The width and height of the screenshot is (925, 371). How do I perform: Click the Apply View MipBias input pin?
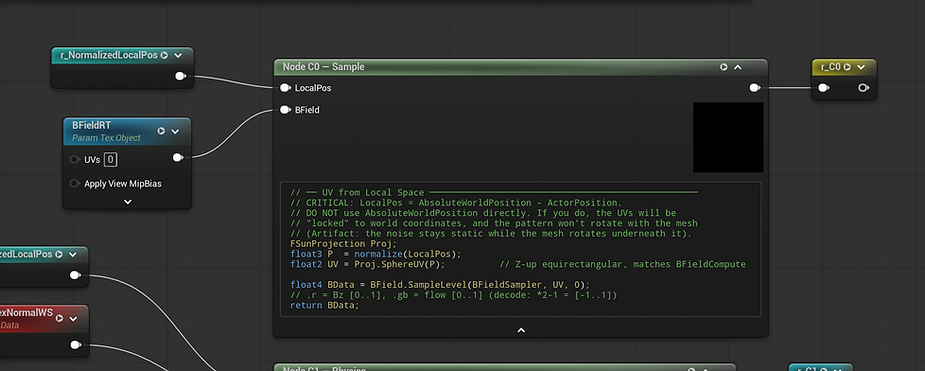tap(74, 183)
